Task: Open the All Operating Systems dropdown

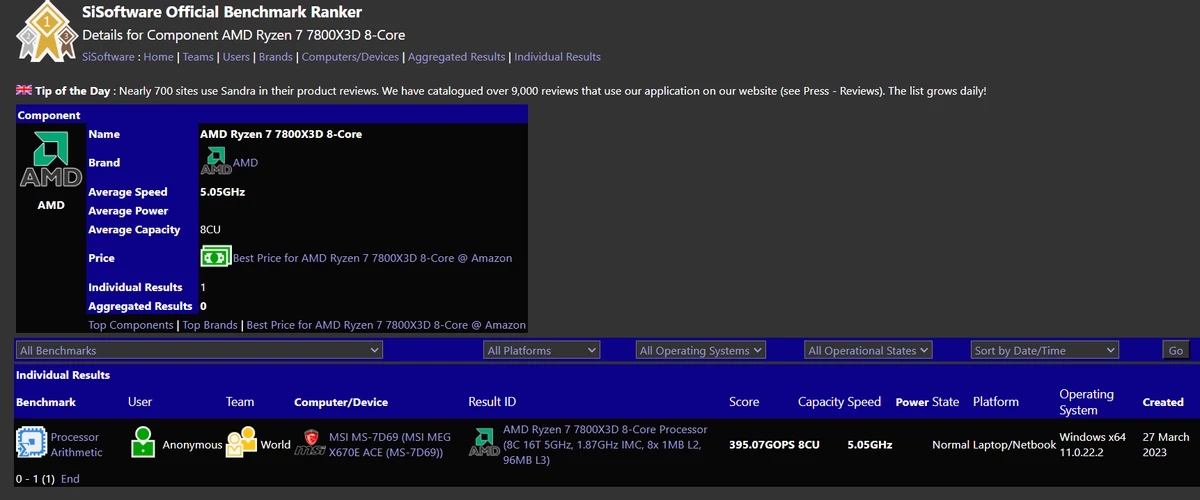Action: pyautogui.click(x=701, y=350)
